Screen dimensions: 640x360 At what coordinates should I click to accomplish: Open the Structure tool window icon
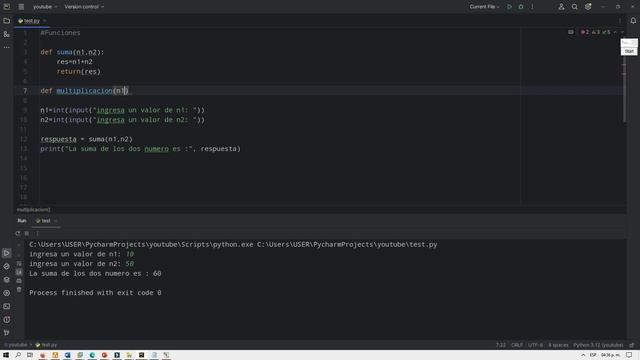7,34
